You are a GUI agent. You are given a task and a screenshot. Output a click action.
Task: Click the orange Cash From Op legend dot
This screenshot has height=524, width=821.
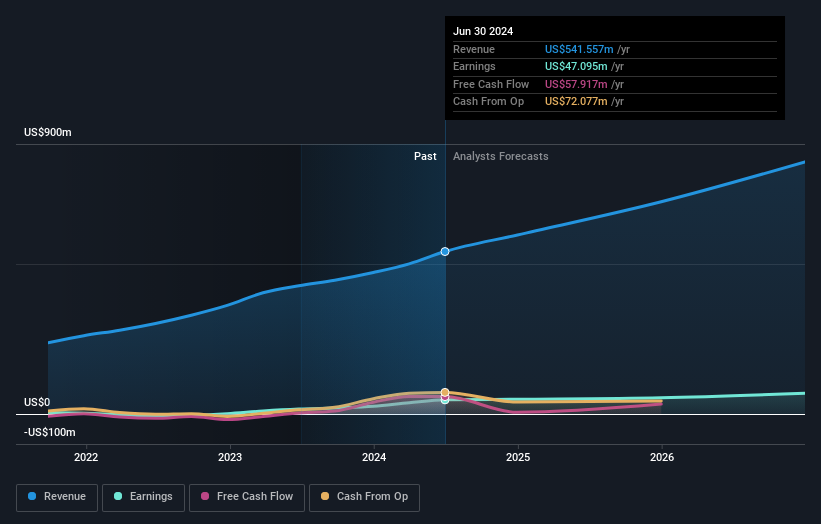[325, 496]
